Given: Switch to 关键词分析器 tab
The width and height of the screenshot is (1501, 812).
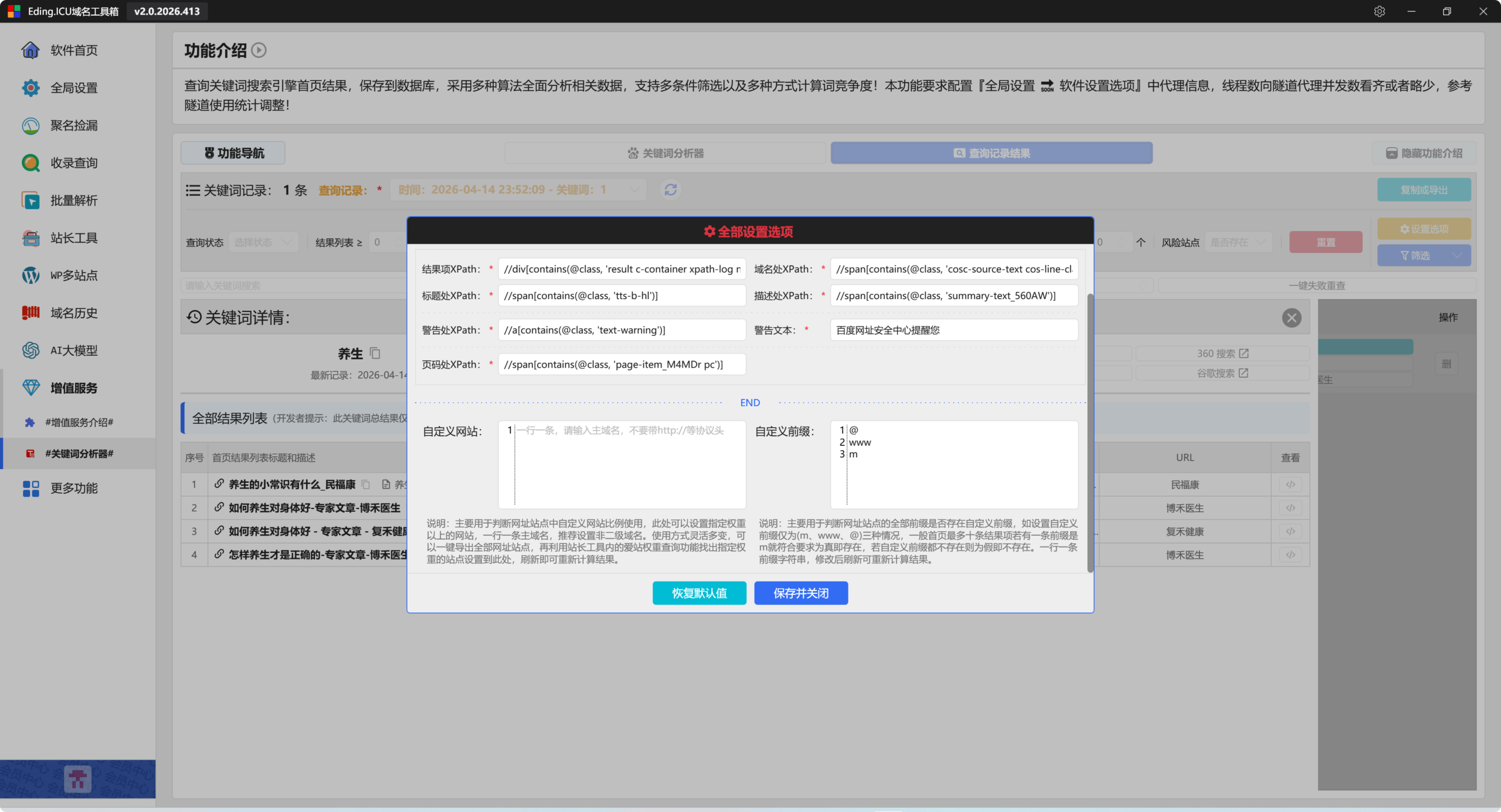Looking at the screenshot, I should (665, 153).
